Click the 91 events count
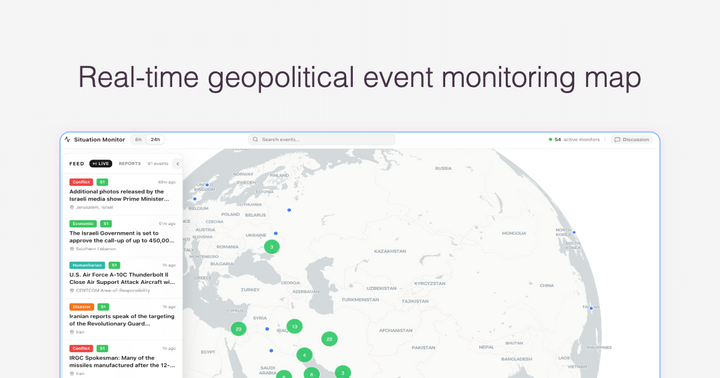The height and width of the screenshot is (378, 720). point(158,164)
